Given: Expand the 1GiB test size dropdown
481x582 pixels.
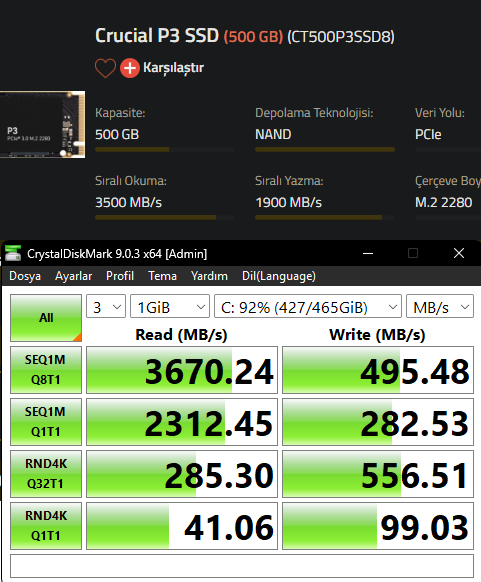Looking at the screenshot, I should coord(170,307).
